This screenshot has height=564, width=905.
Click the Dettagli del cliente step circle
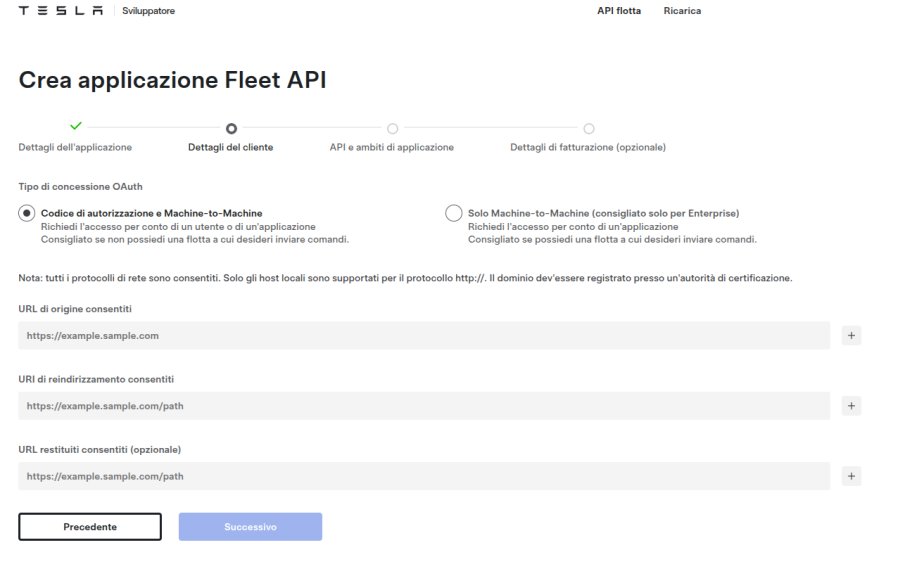tap(231, 128)
